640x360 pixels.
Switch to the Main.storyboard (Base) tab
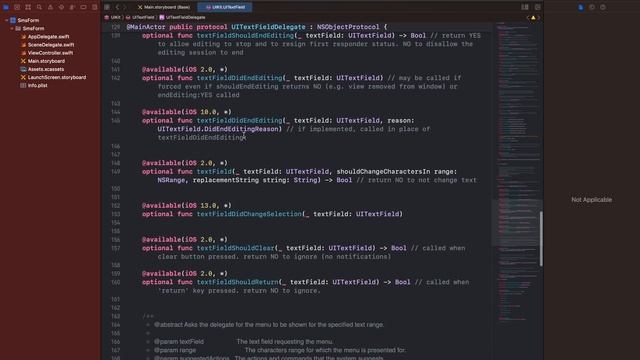pos(164,7)
